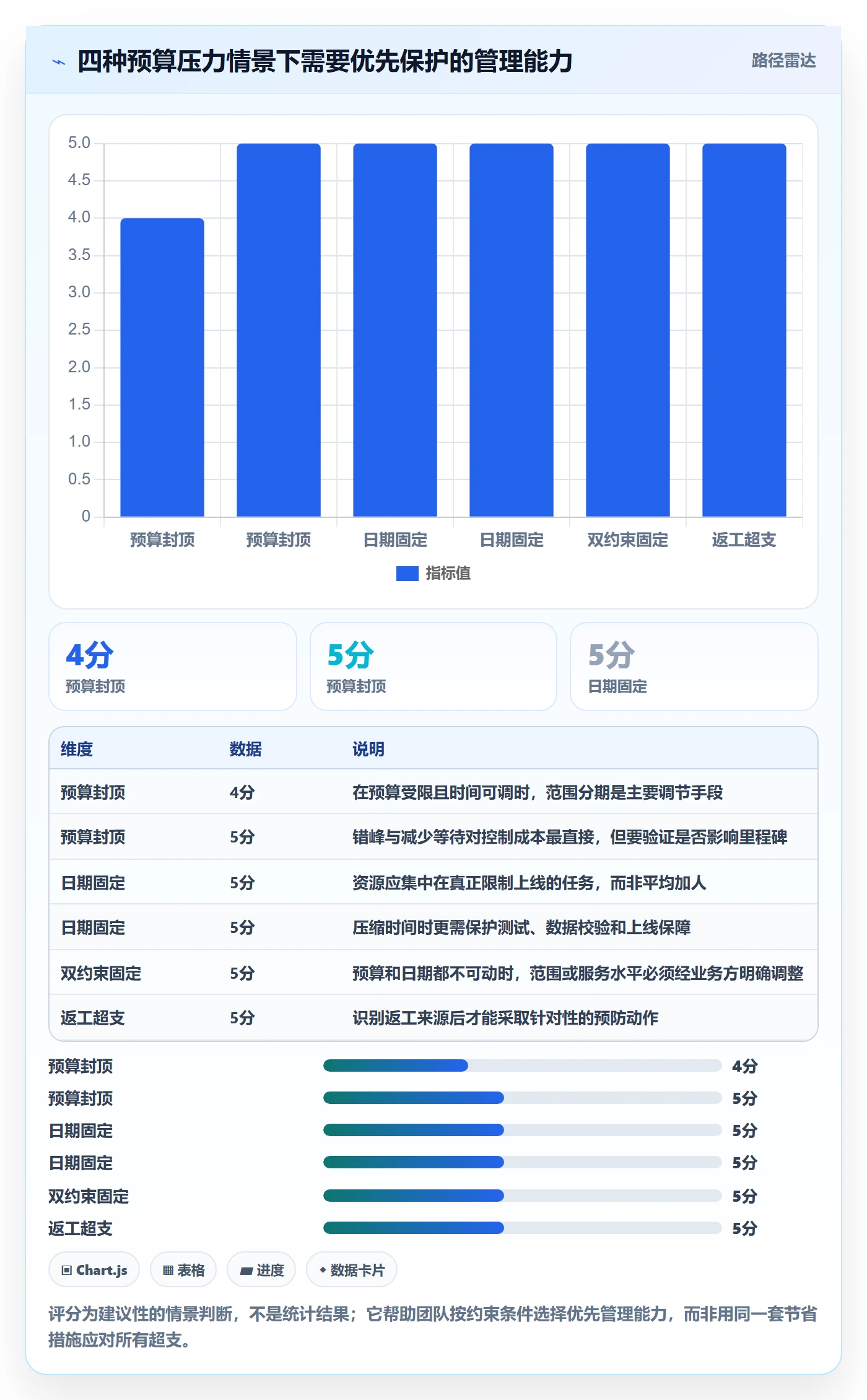This screenshot has width=867, height=1400.
Task: Select the 表格 tag chip
Action: point(183,1270)
